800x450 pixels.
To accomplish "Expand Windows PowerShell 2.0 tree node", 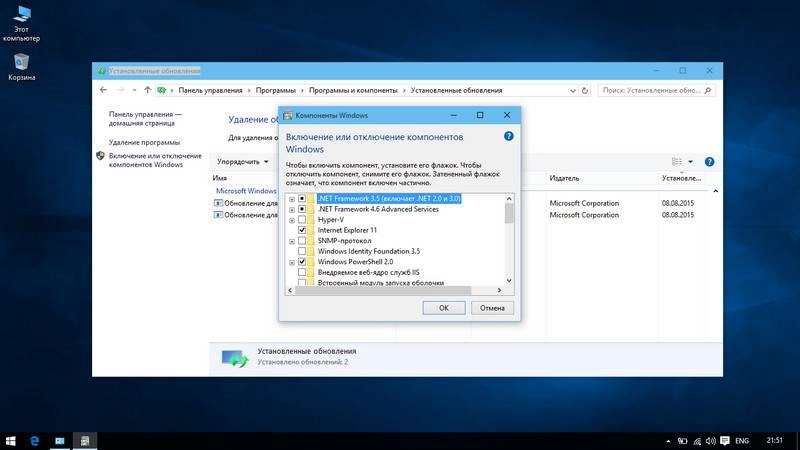I will click(x=292, y=262).
